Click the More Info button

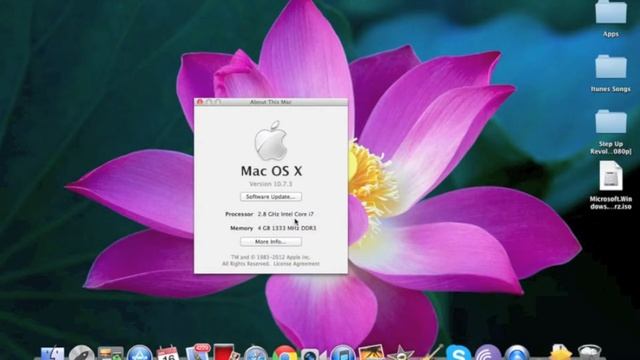click(271, 242)
